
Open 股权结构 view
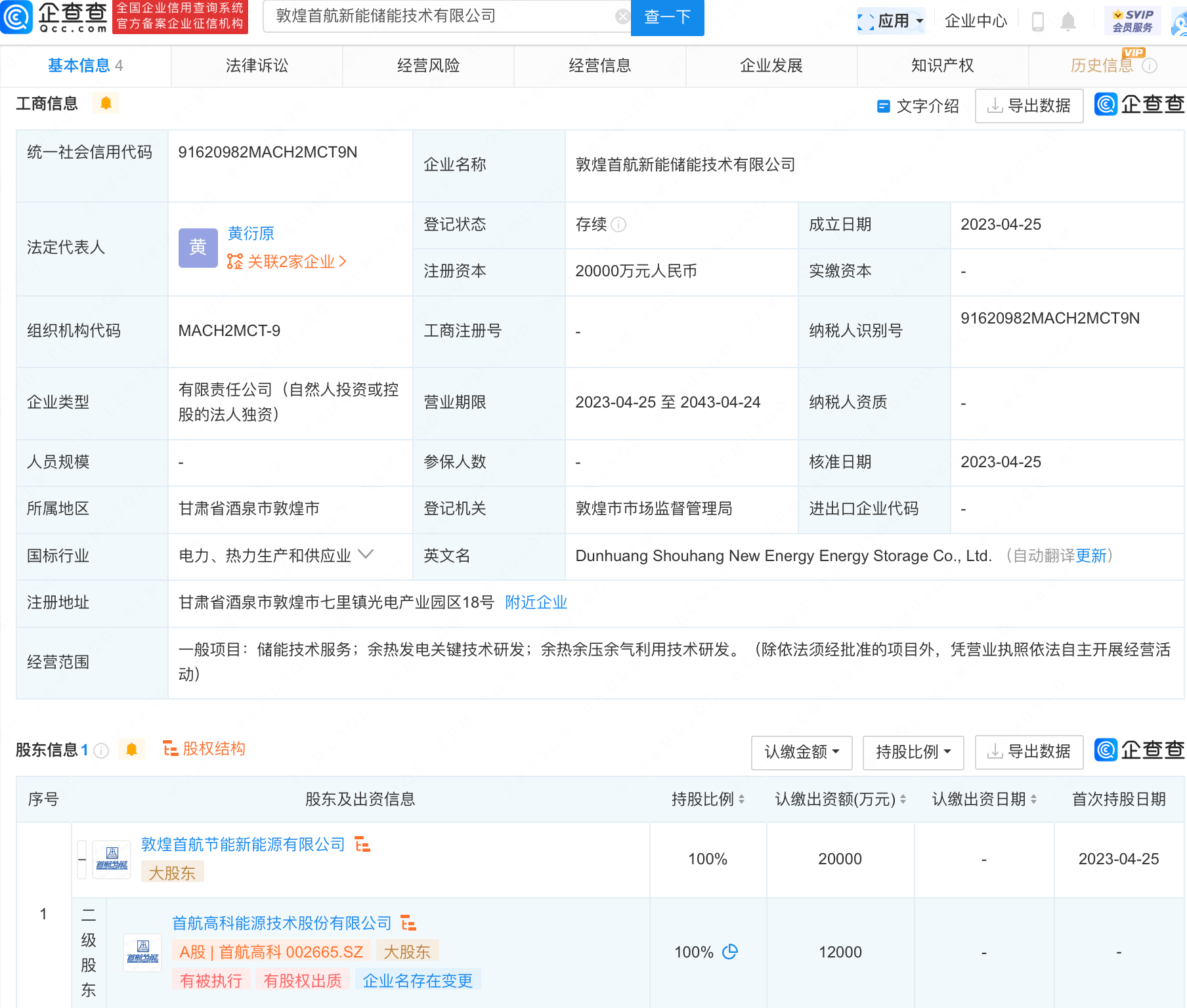(204, 749)
